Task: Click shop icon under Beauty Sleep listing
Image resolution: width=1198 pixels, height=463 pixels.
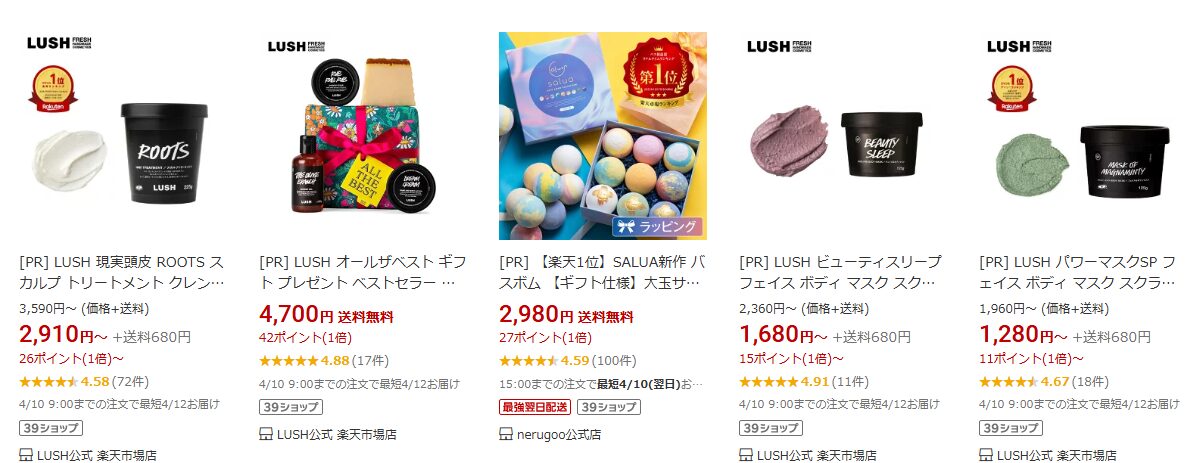Action: (x=746, y=455)
